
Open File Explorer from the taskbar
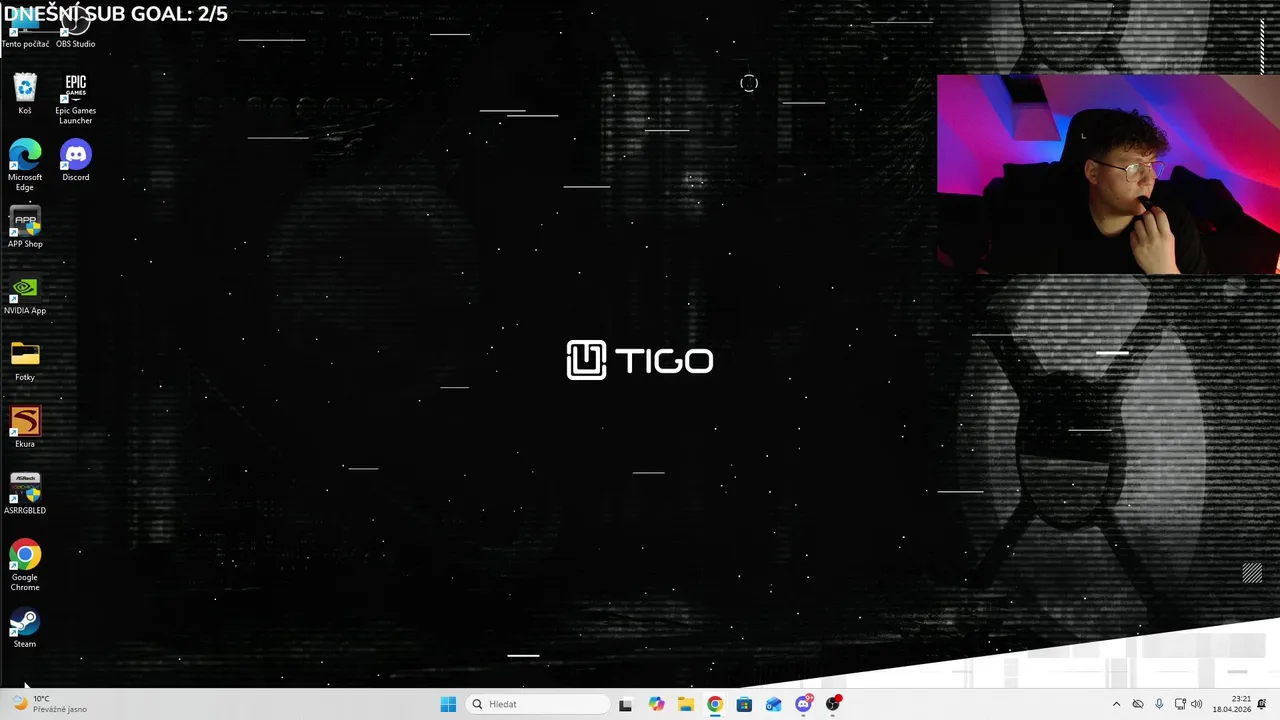685,704
